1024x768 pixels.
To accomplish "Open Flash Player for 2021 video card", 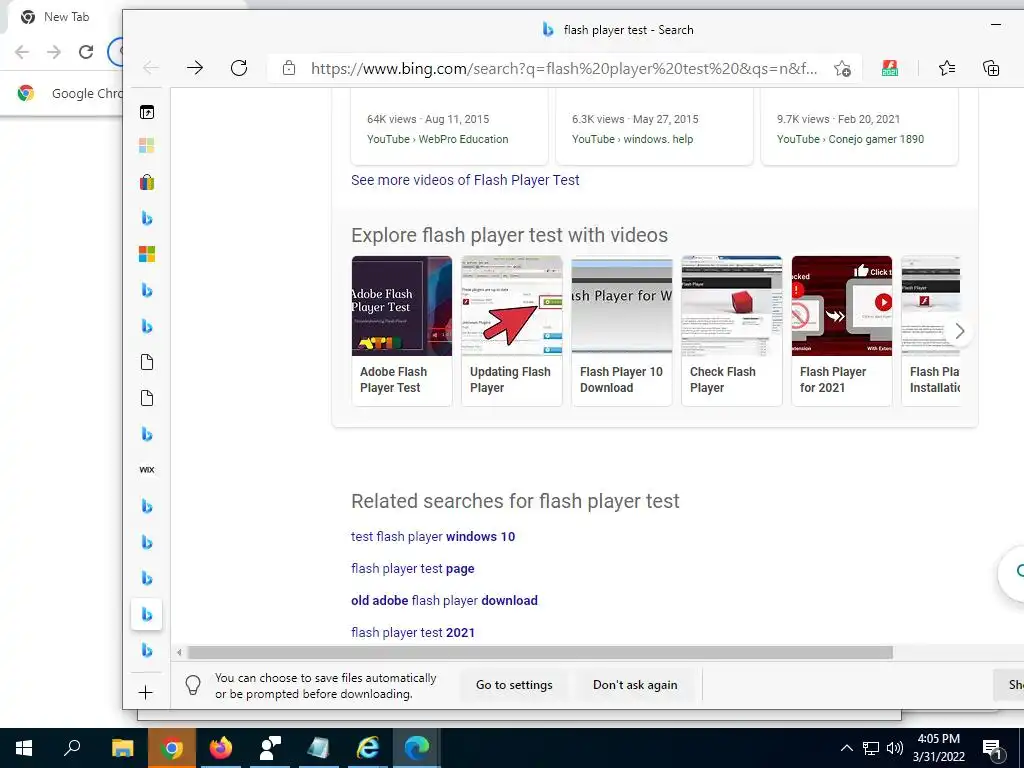I will coord(842,331).
